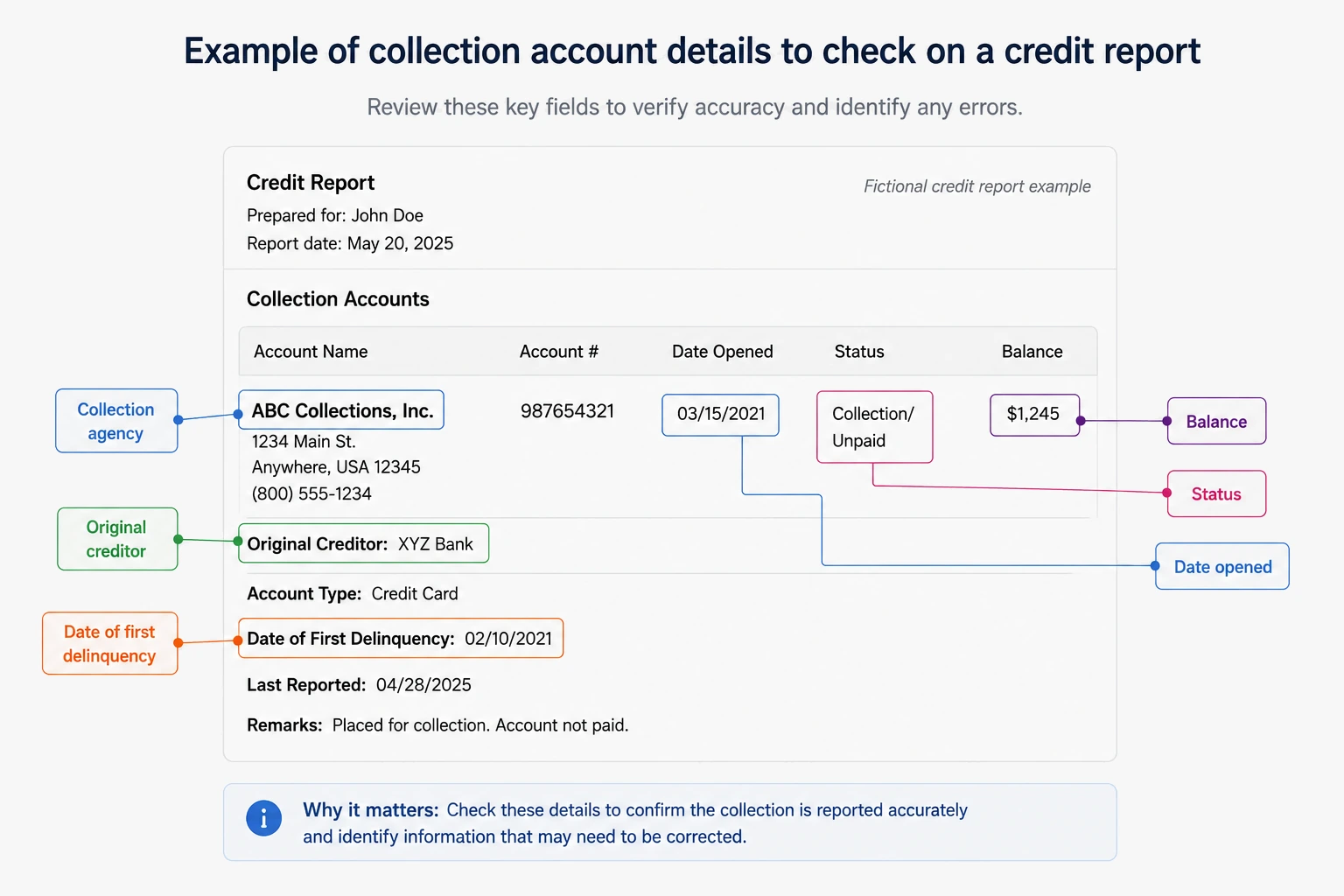Click the Balance column header

click(1032, 352)
